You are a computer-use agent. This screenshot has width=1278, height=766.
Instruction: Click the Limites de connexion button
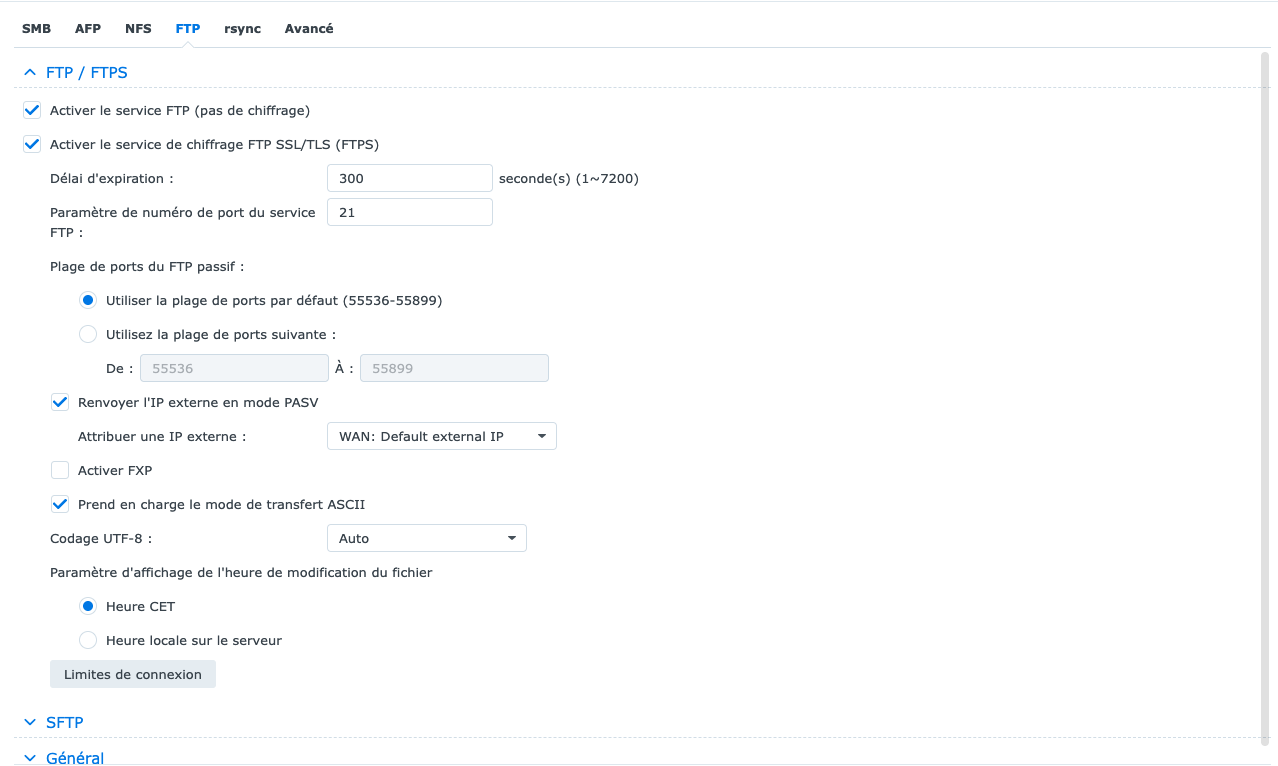pos(133,675)
